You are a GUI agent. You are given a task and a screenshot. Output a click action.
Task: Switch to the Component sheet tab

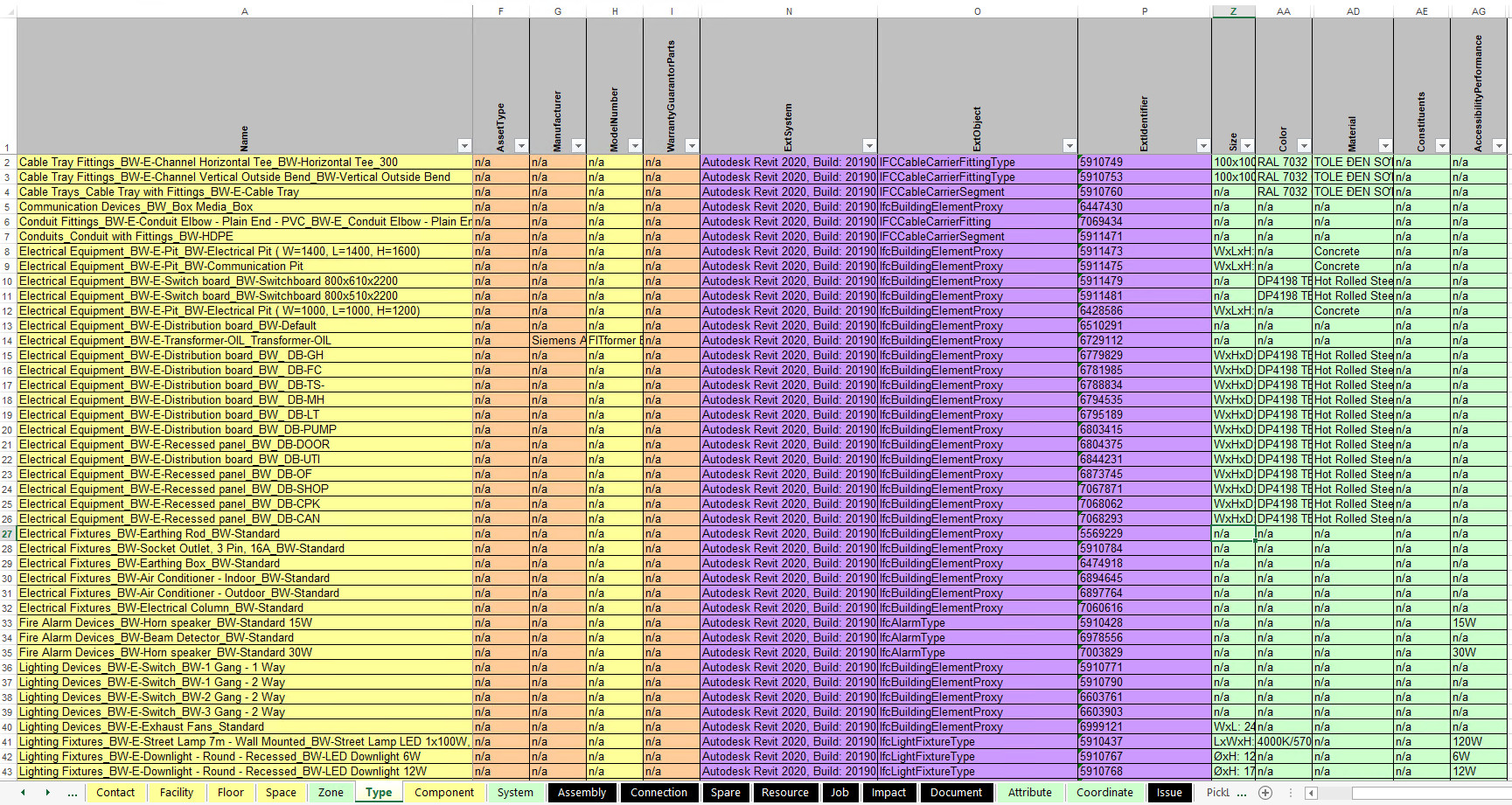pyautogui.click(x=444, y=792)
